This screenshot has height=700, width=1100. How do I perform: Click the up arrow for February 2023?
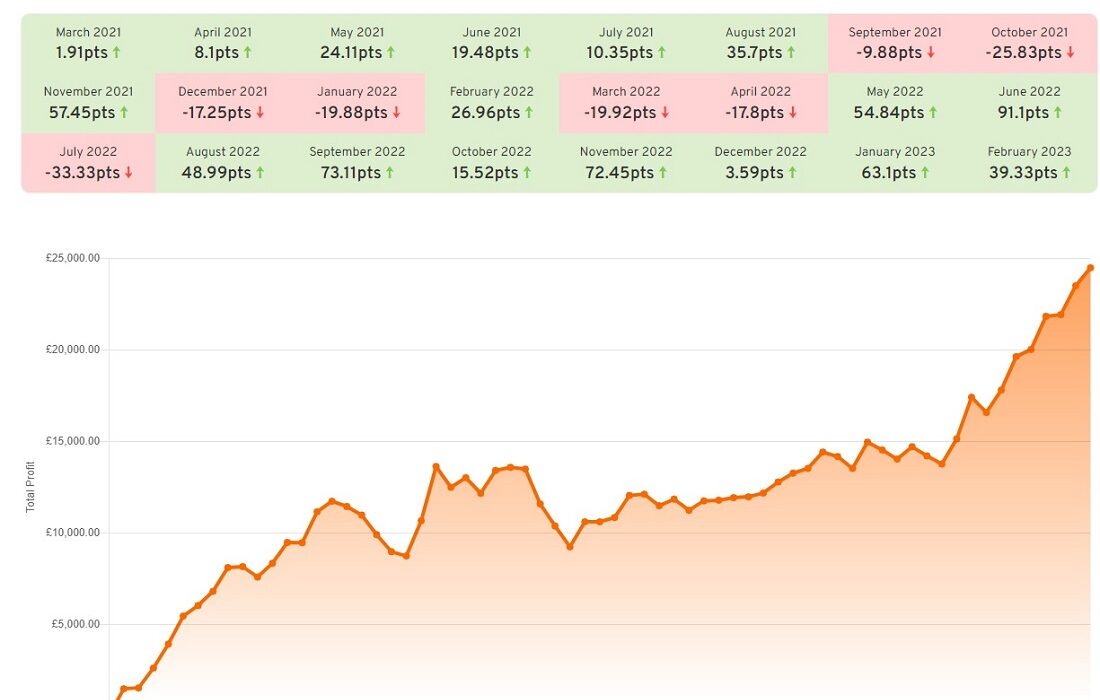[1066, 173]
